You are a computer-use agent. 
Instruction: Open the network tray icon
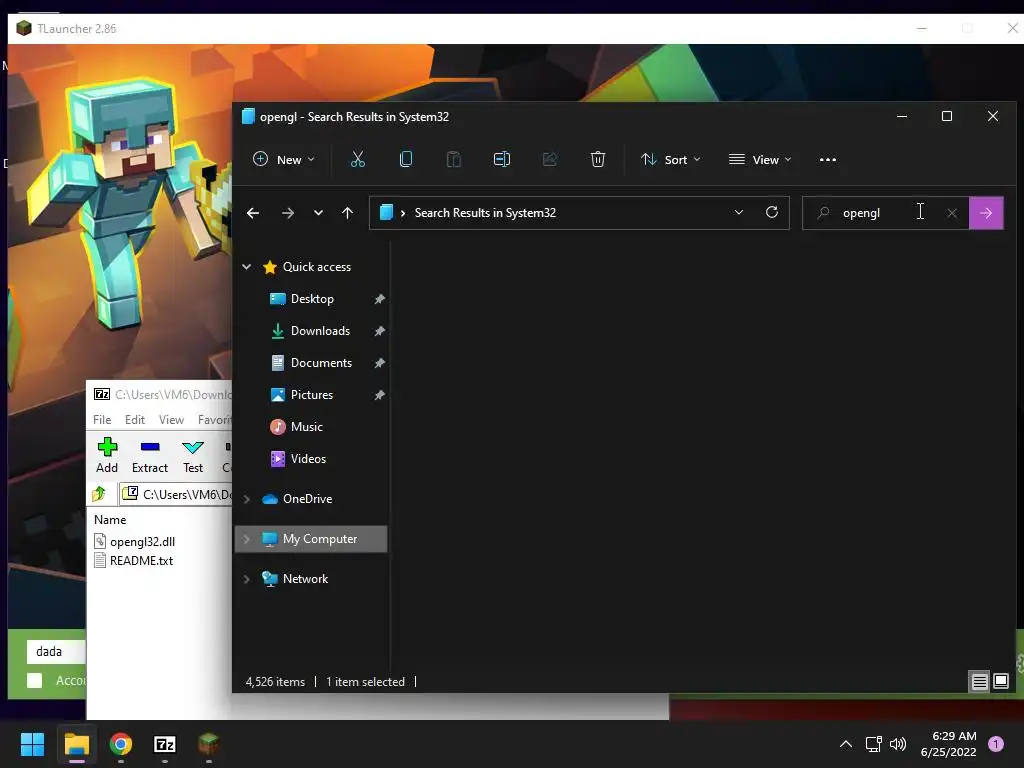[873, 744]
